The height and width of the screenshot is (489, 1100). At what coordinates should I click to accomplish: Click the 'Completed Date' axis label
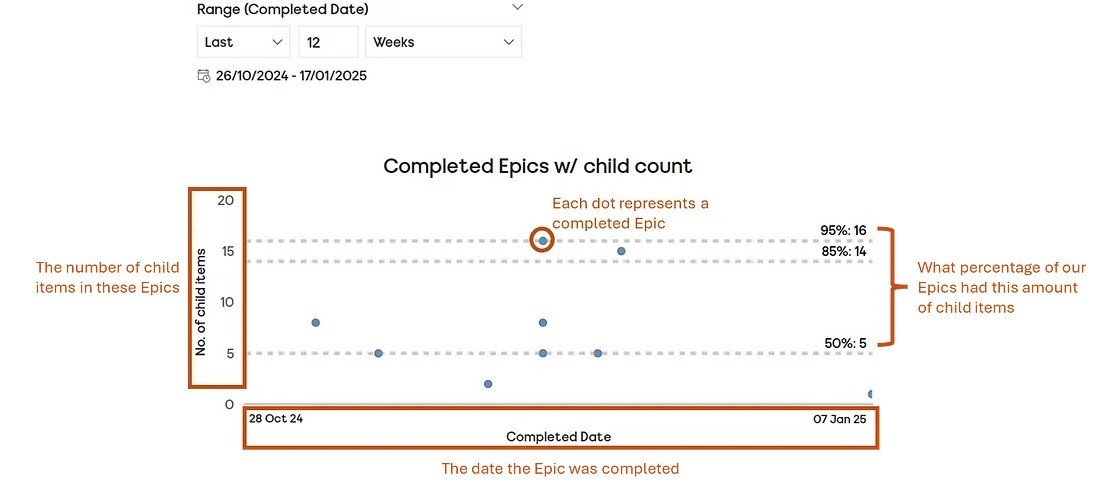[558, 437]
